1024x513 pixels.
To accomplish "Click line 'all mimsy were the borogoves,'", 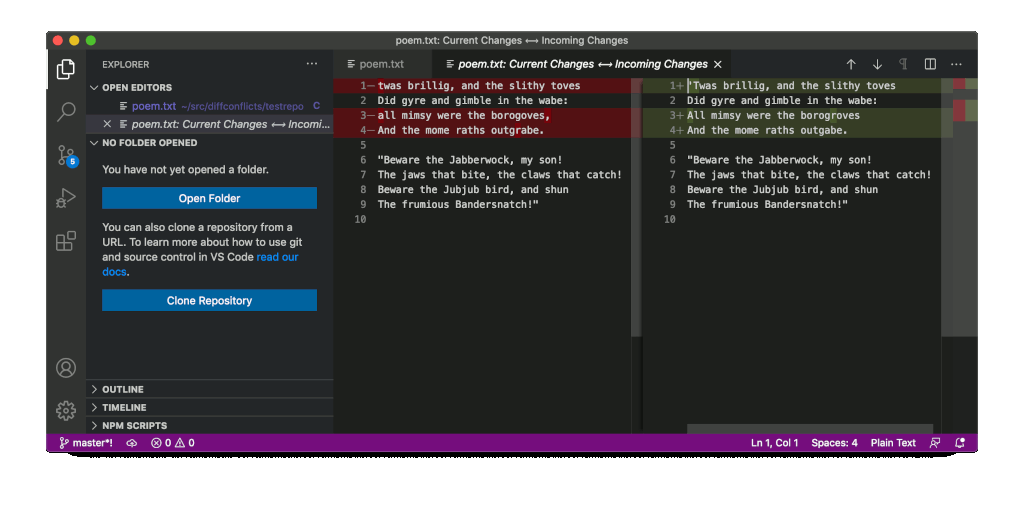I will click(x=464, y=116).
